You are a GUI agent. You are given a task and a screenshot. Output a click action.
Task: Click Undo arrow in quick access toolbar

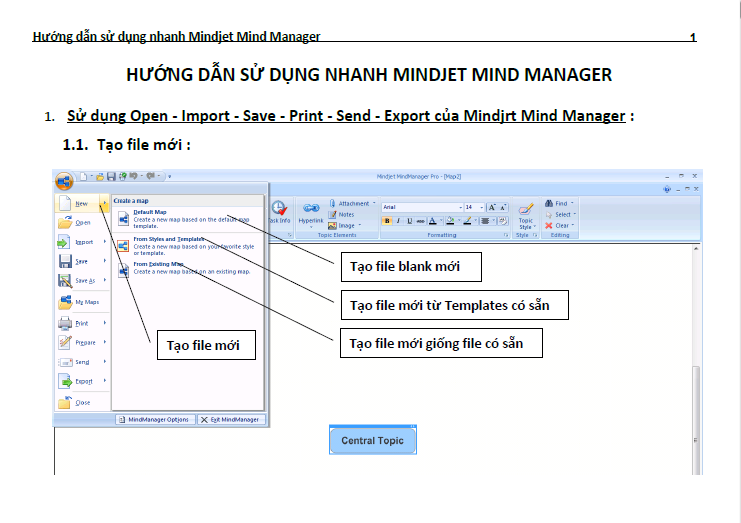[133, 176]
